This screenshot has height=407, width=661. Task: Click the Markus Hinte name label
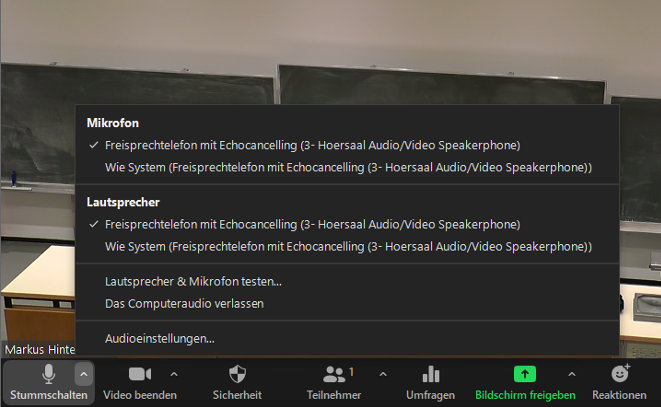click(x=40, y=350)
